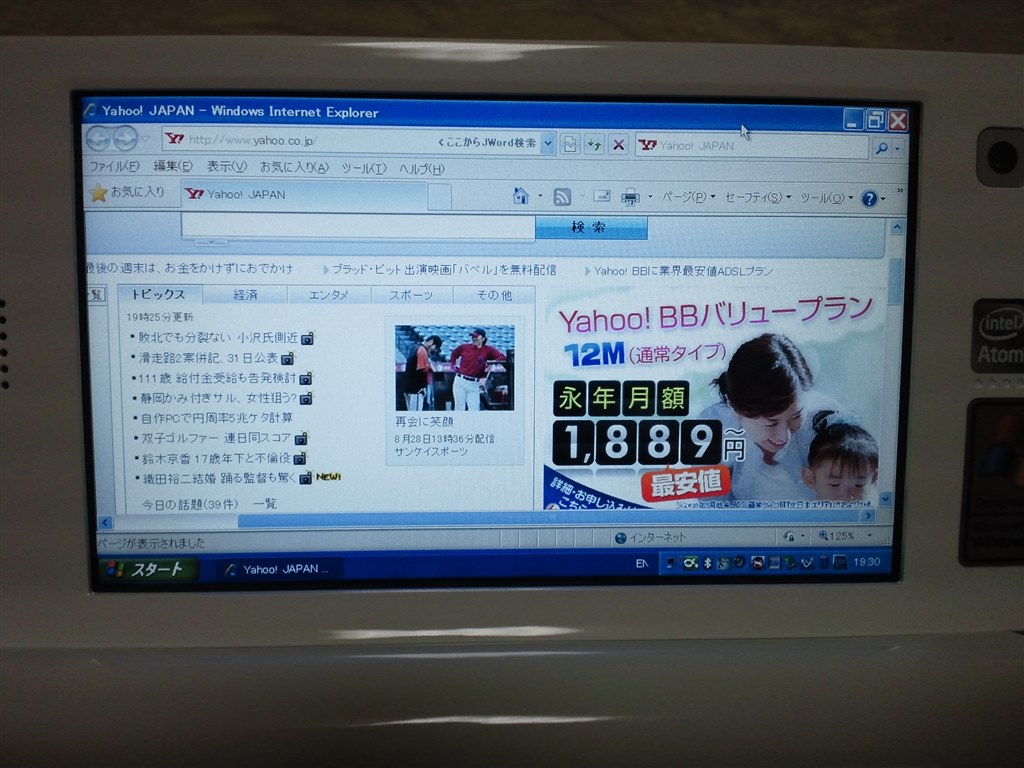
Task: Open the recent pages dropdown arrow
Action: click(x=146, y=139)
